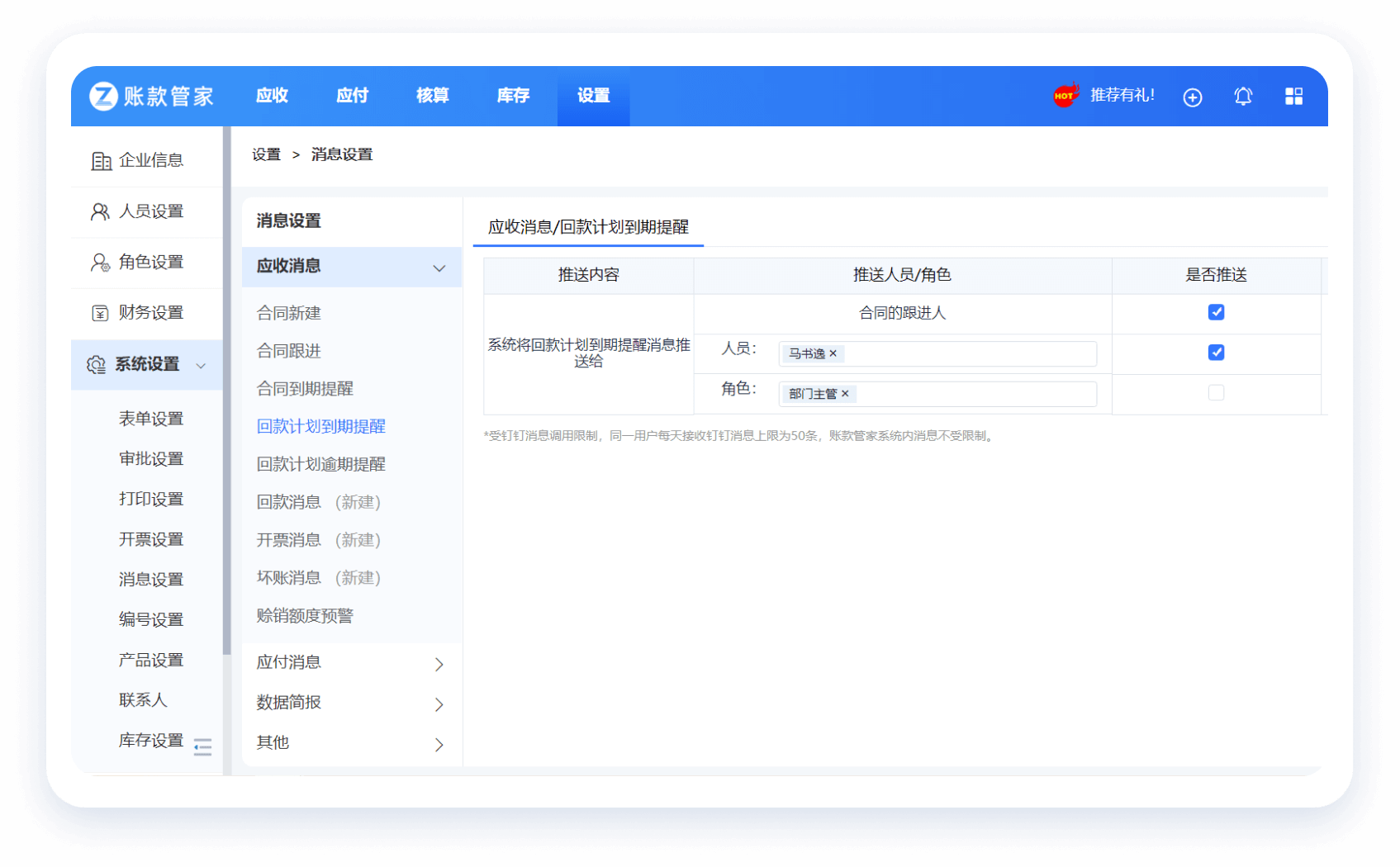Collapse sidebar with the menu-fold icon
This screenshot has height=867, width=1400.
point(202,747)
